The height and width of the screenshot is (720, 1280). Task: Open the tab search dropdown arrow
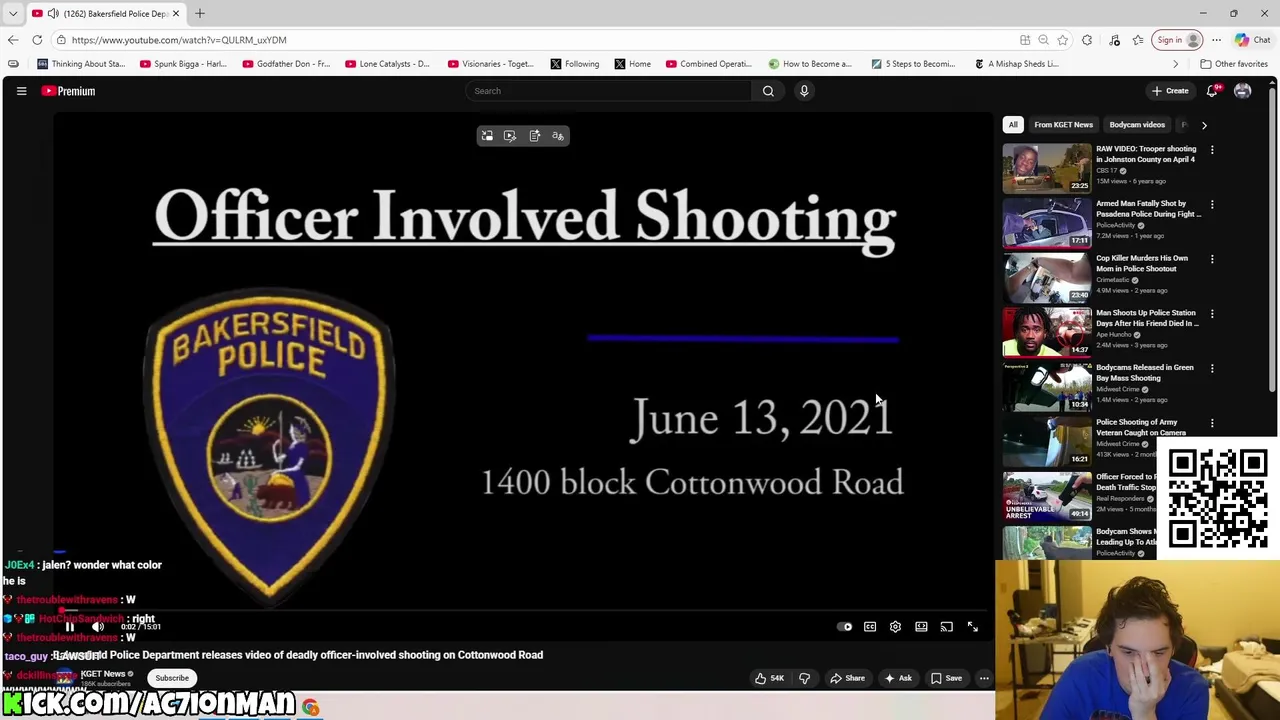click(x=13, y=13)
